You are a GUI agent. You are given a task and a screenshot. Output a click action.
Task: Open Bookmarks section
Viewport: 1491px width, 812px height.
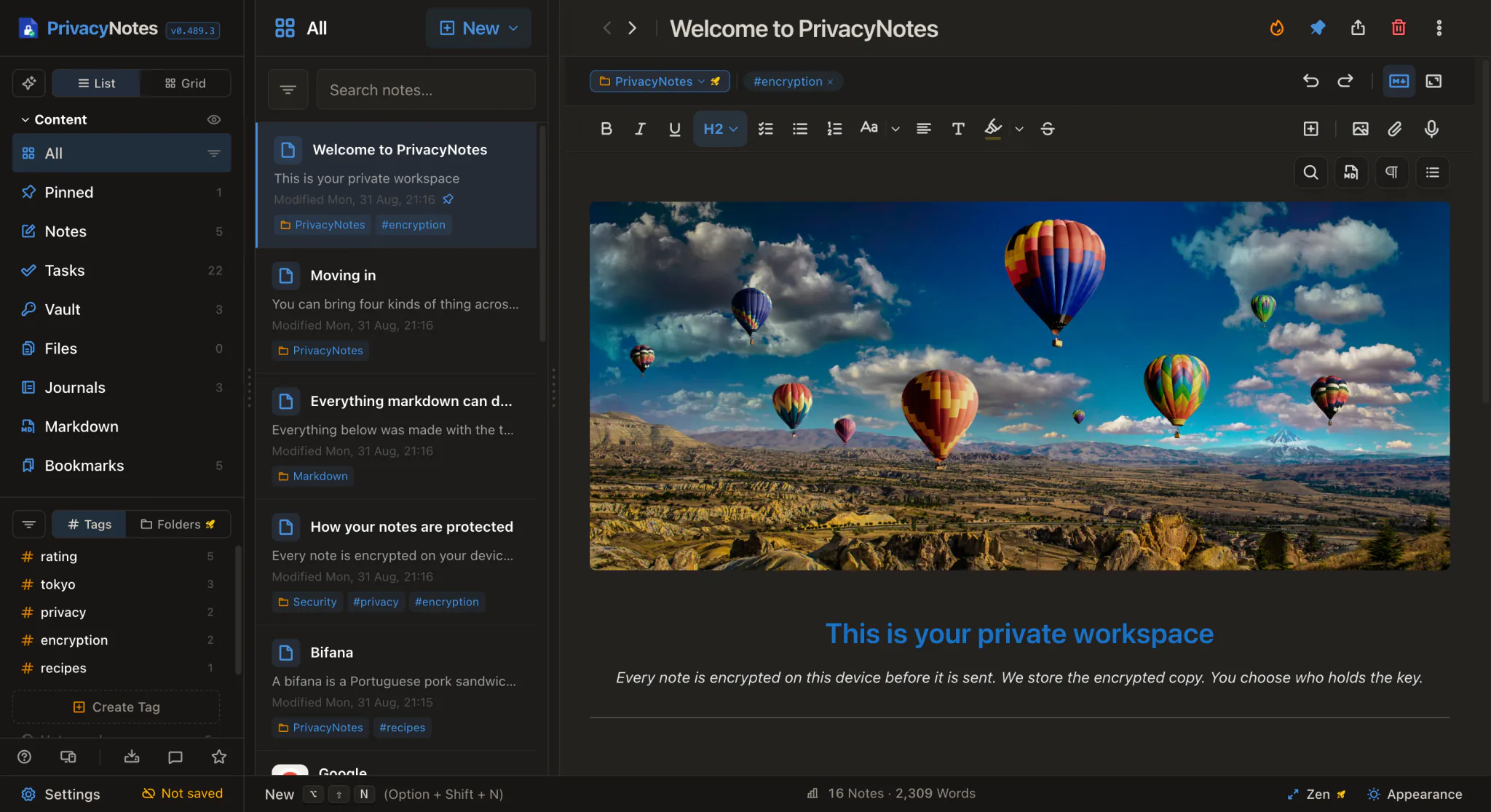coord(122,465)
